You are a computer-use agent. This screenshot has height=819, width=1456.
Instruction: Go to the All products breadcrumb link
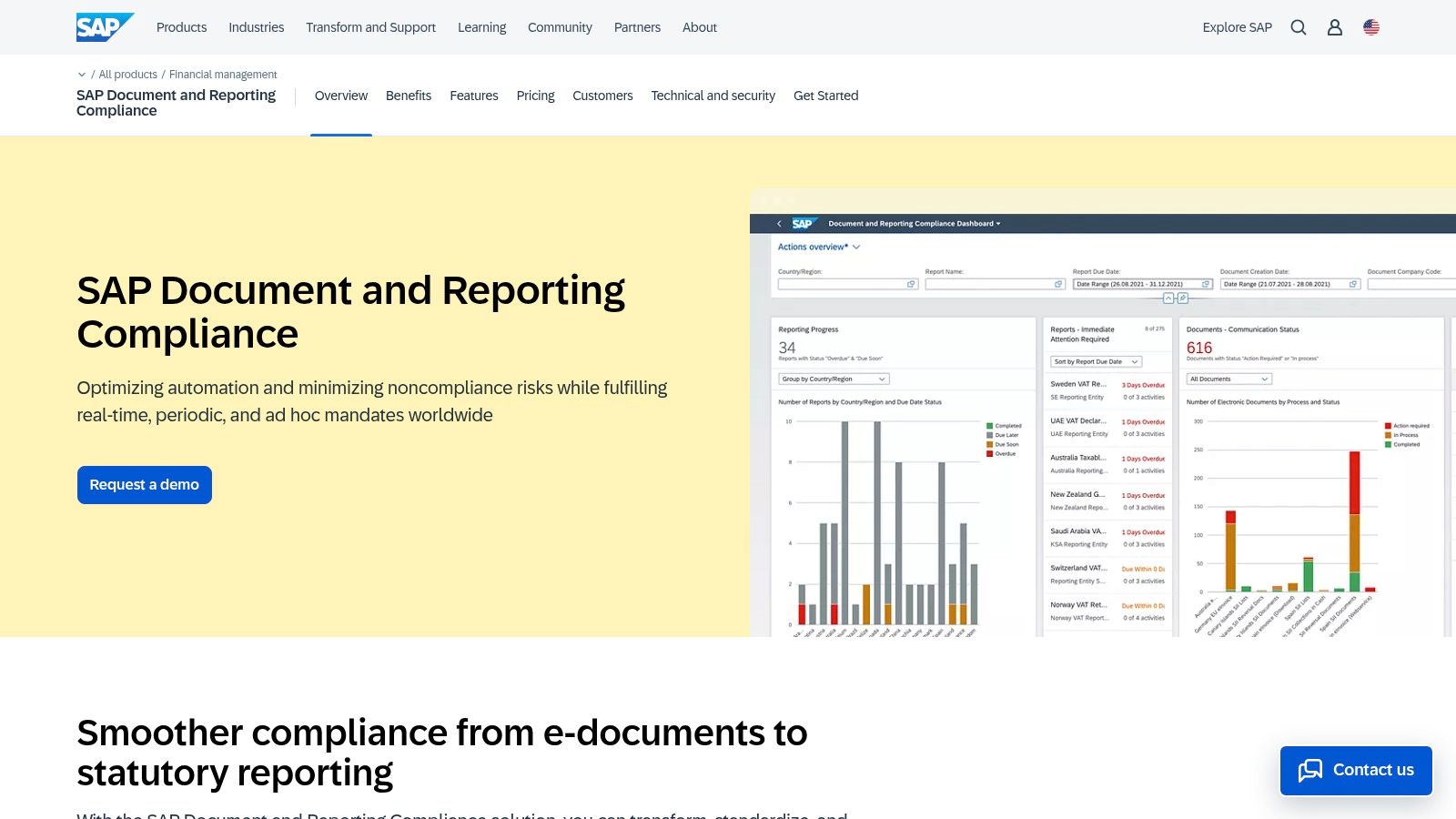click(127, 74)
